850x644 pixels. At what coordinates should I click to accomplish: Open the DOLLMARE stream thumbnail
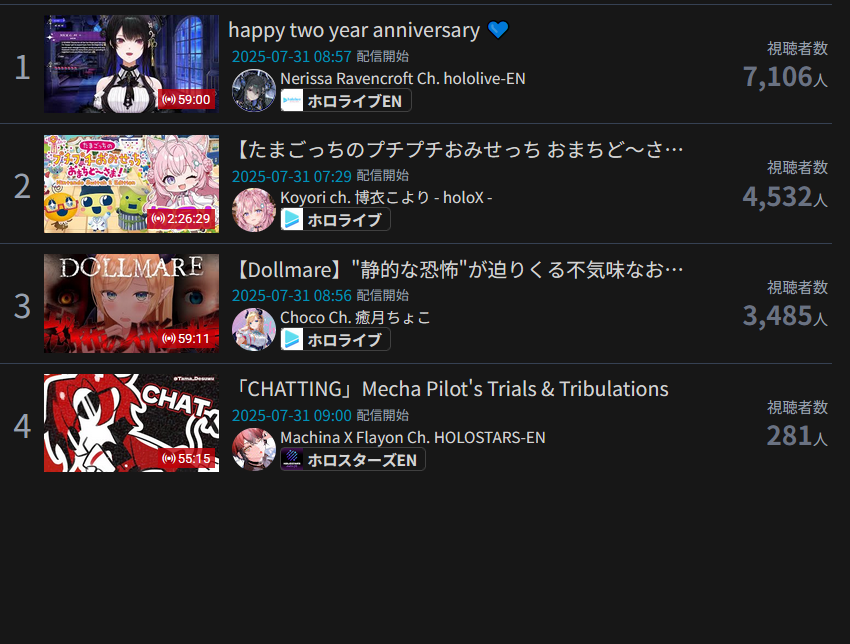click(x=132, y=304)
